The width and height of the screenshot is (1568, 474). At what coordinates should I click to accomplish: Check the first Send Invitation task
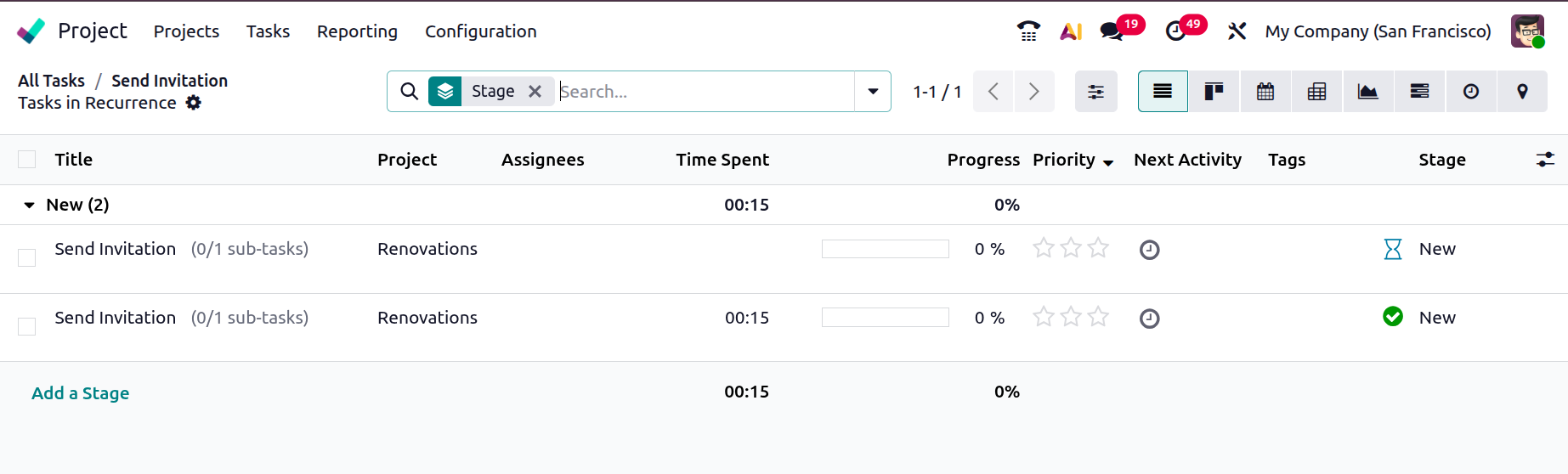click(27, 257)
